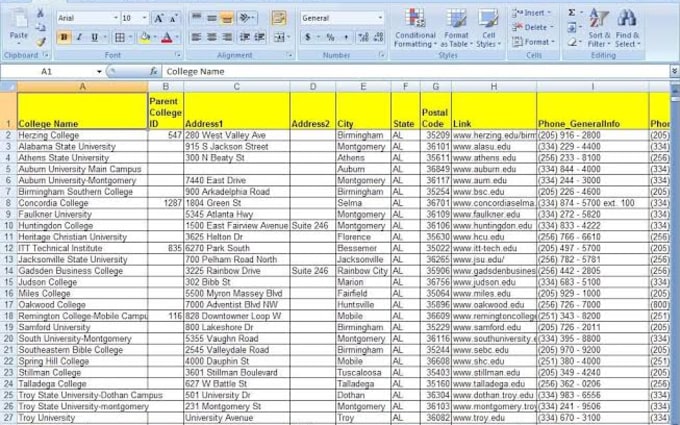The image size is (680, 425).
Task: Toggle Italic formatting
Action: click(x=79, y=38)
